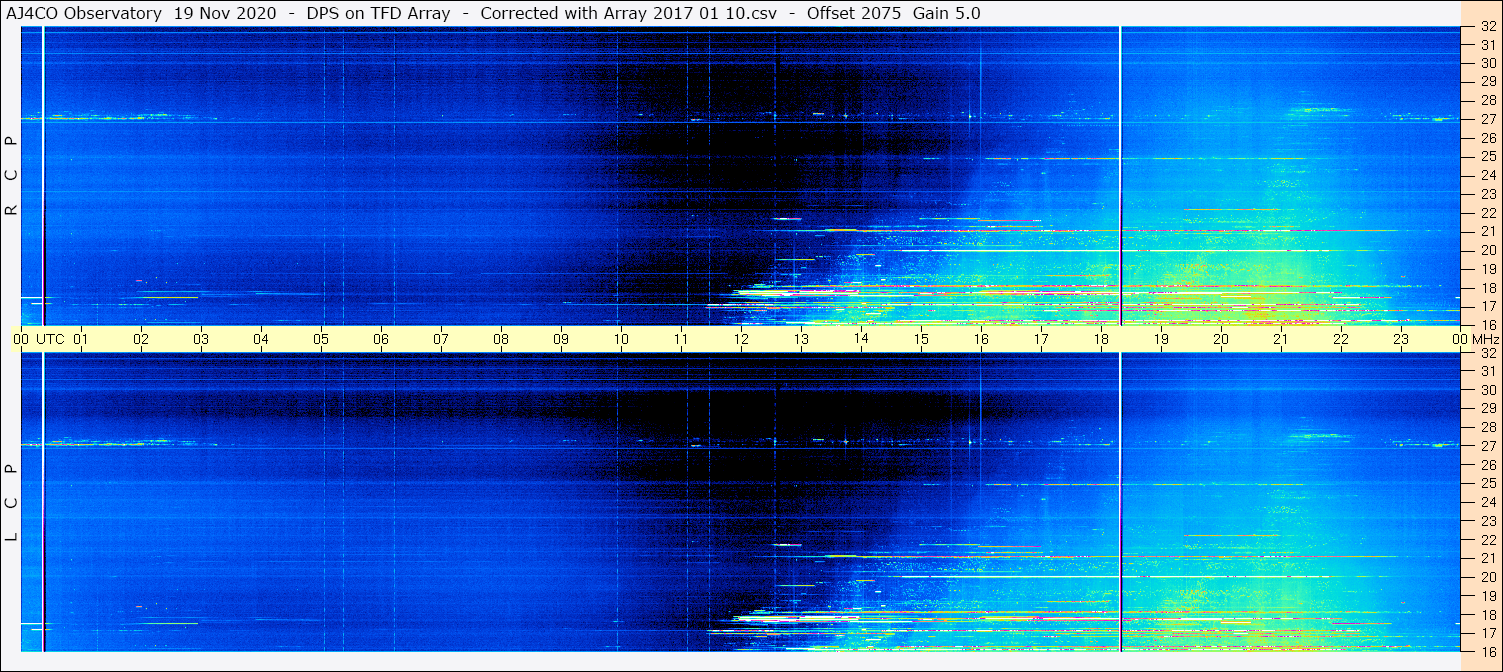Select the 24 MHz label in LCP panel

pos(1487,502)
